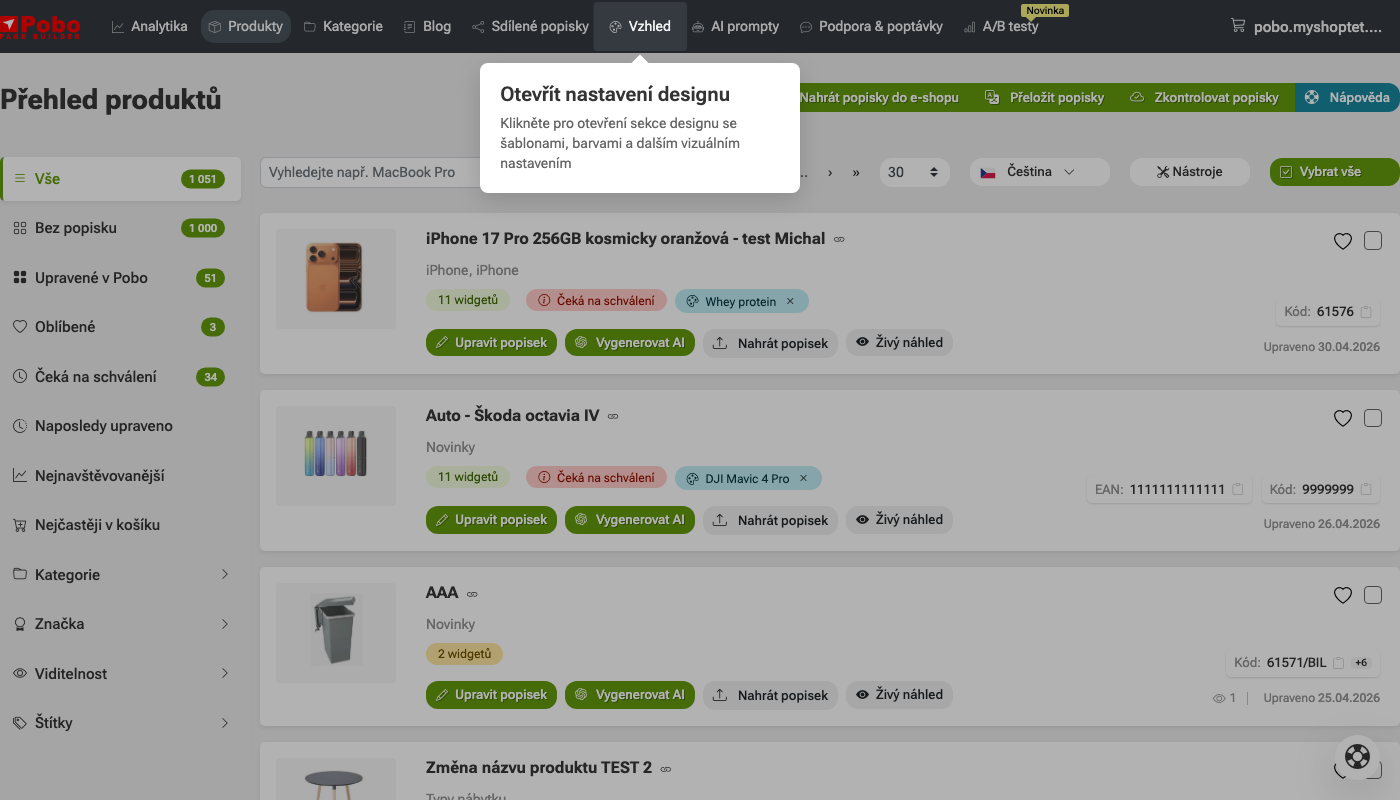Image resolution: width=1400 pixels, height=800 pixels.
Task: Click link icon next to AAA title
Action: 472,593
